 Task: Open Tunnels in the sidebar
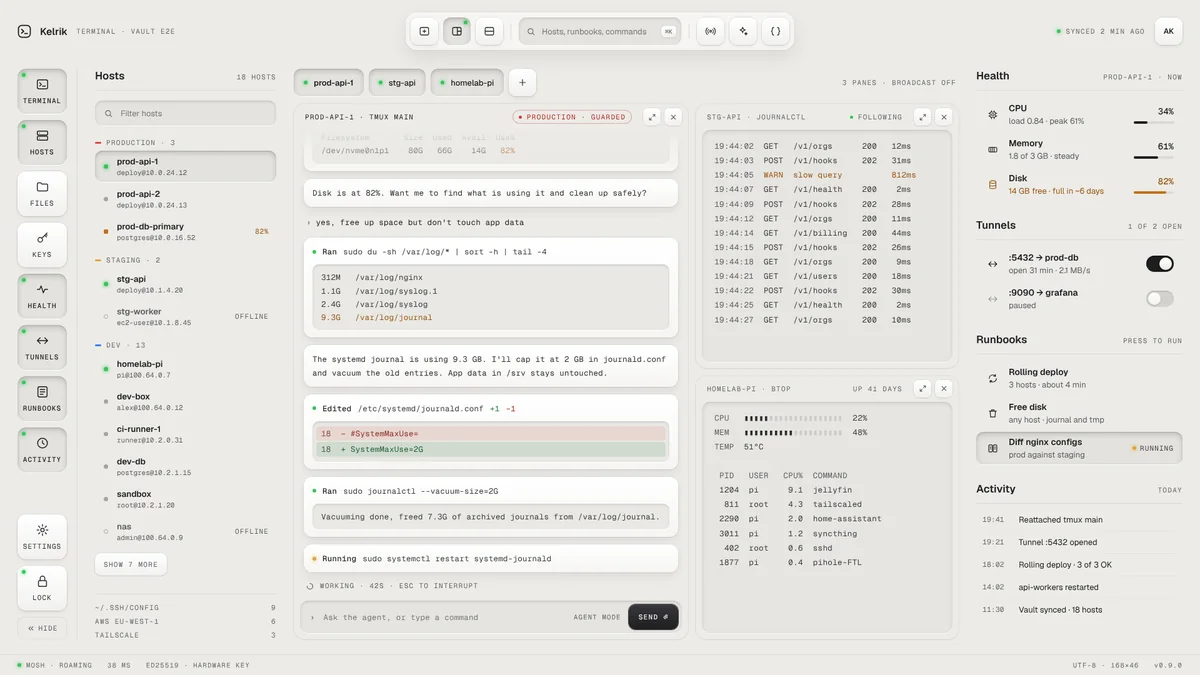[x=42, y=347]
